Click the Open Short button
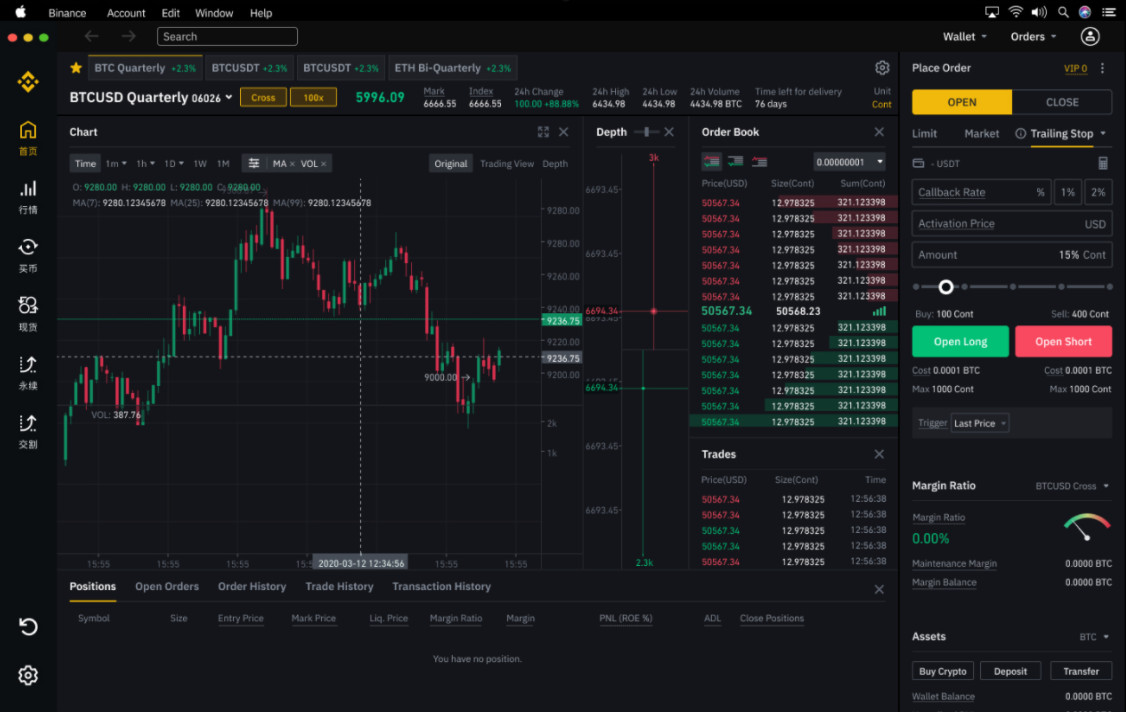 (x=1064, y=342)
